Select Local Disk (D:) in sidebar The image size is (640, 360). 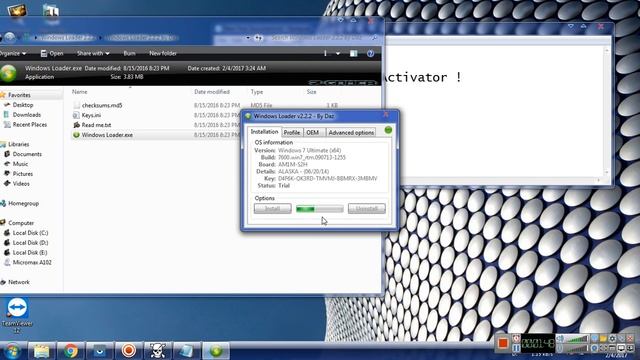(x=30, y=242)
